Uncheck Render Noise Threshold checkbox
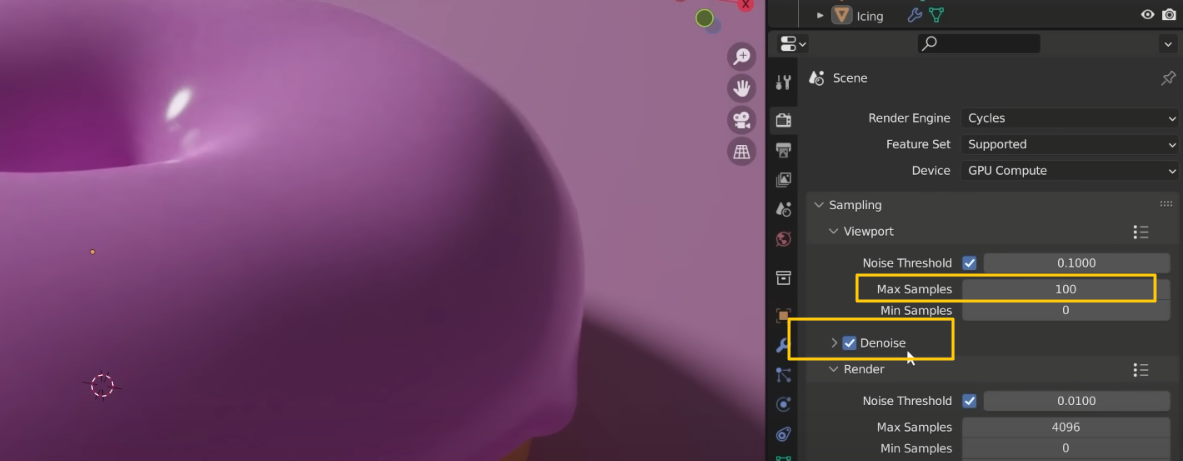 click(969, 401)
